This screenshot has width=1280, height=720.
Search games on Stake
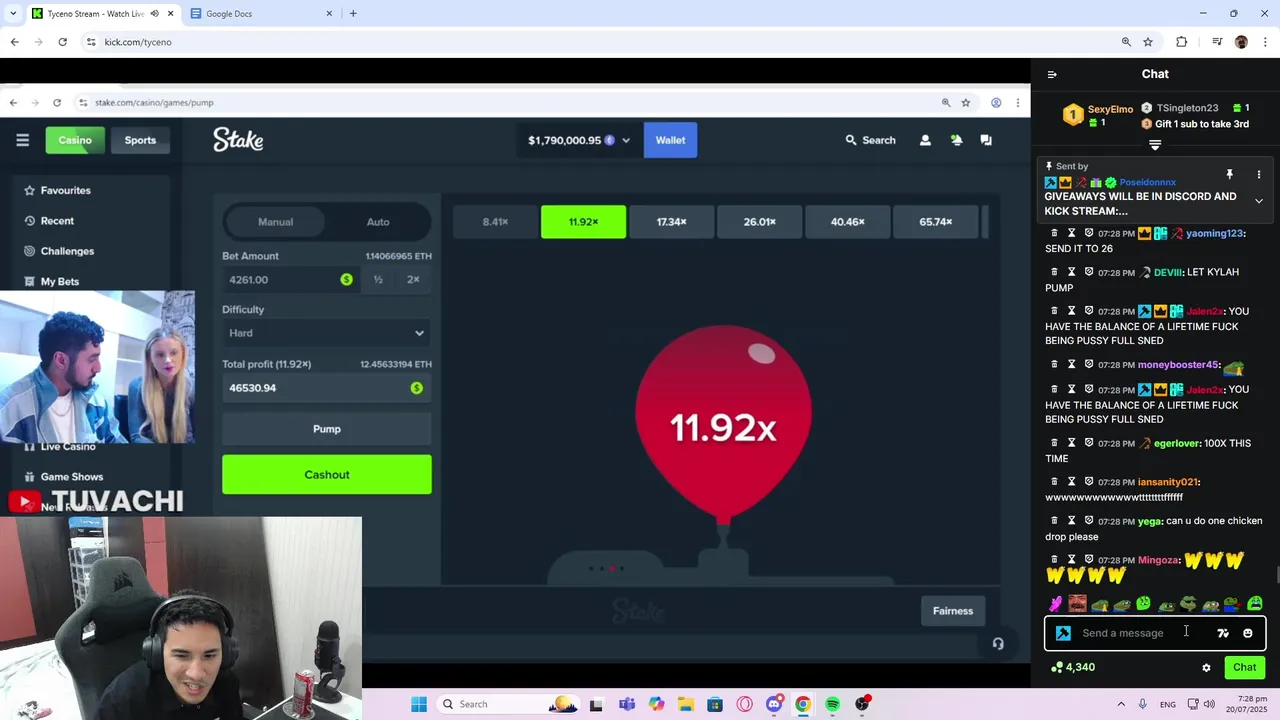[871, 140]
